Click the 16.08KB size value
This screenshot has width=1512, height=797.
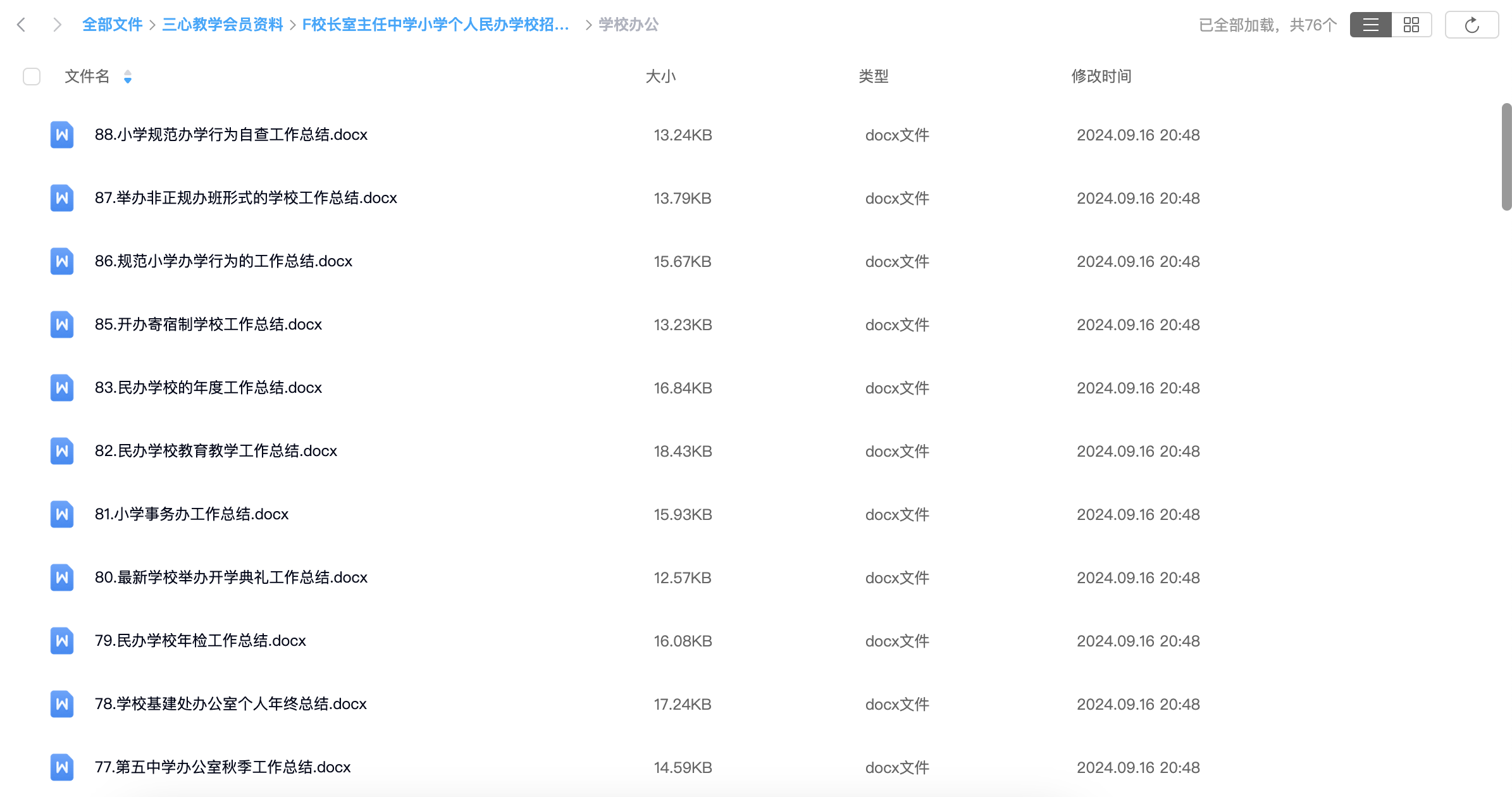683,641
